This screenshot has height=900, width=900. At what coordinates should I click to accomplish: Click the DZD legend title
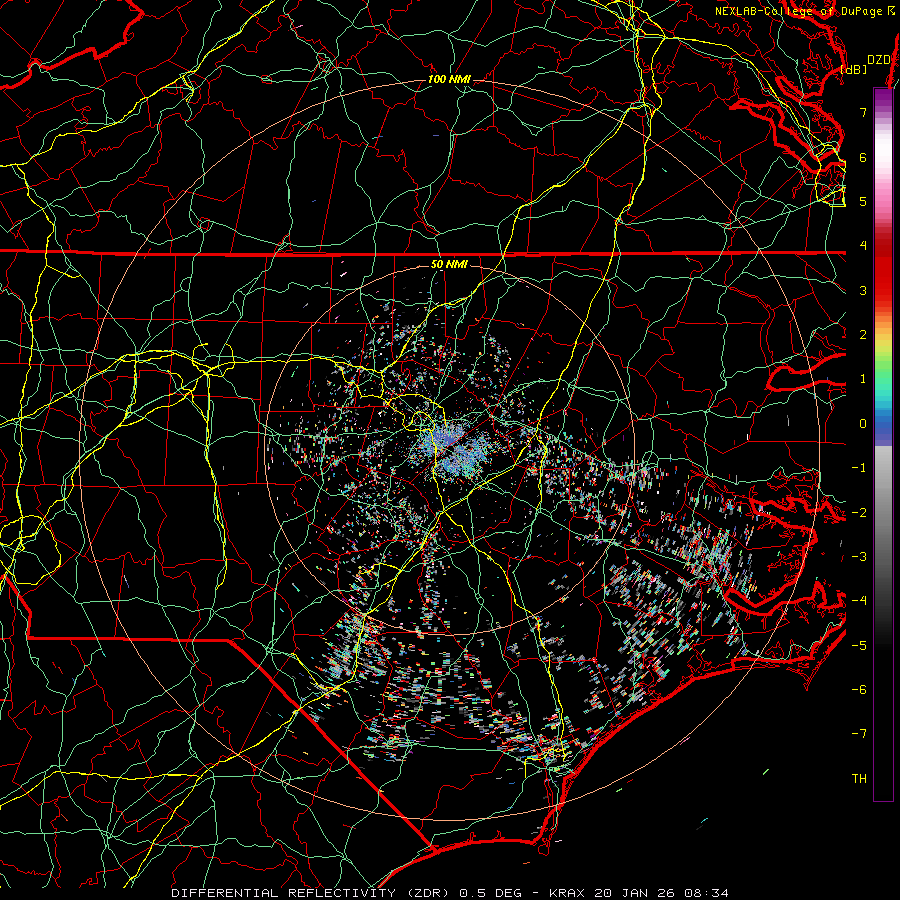coord(878,60)
